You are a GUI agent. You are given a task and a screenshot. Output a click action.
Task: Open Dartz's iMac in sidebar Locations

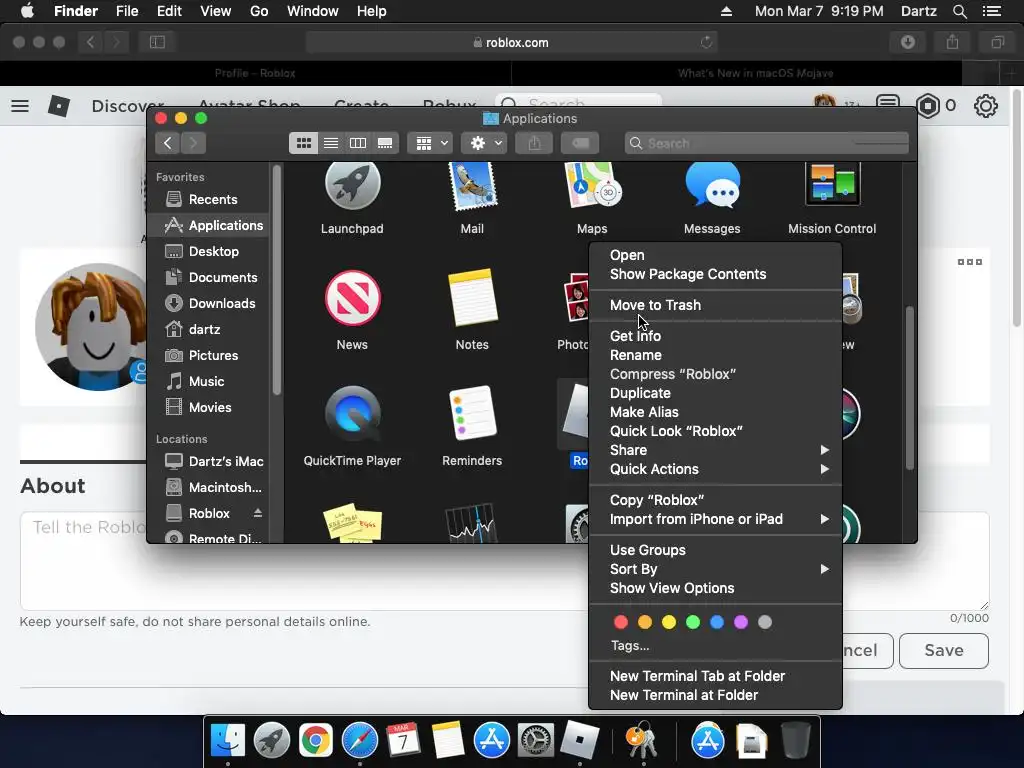point(208,461)
